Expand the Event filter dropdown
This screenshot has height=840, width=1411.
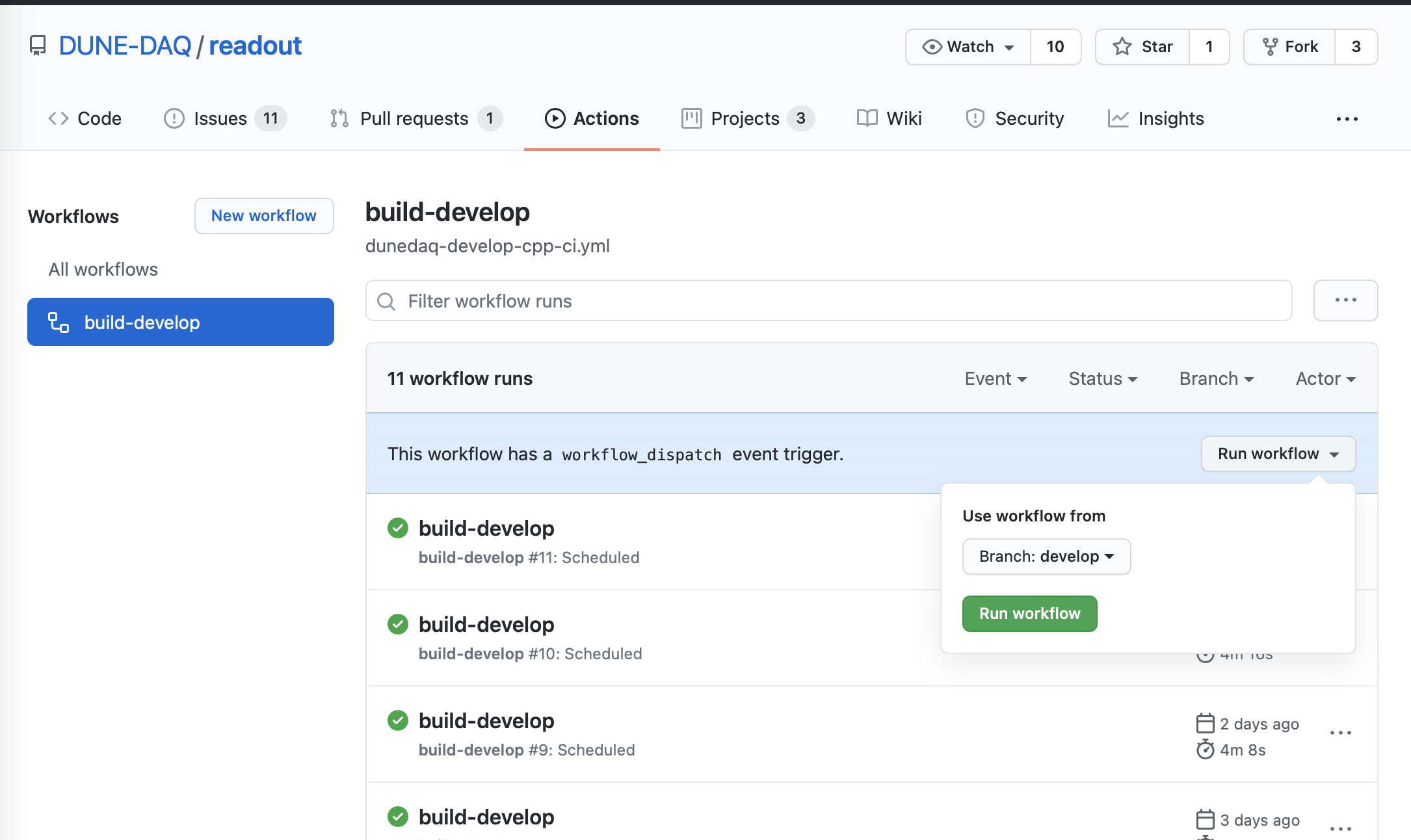click(996, 378)
